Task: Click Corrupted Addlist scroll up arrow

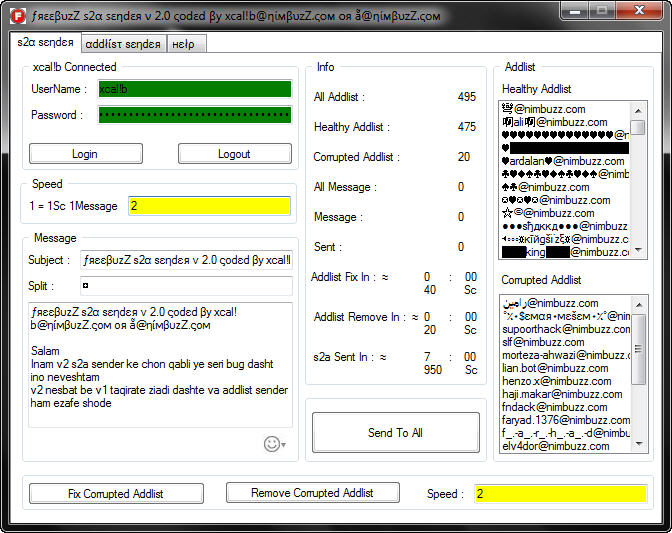Action: pyautogui.click(x=639, y=305)
